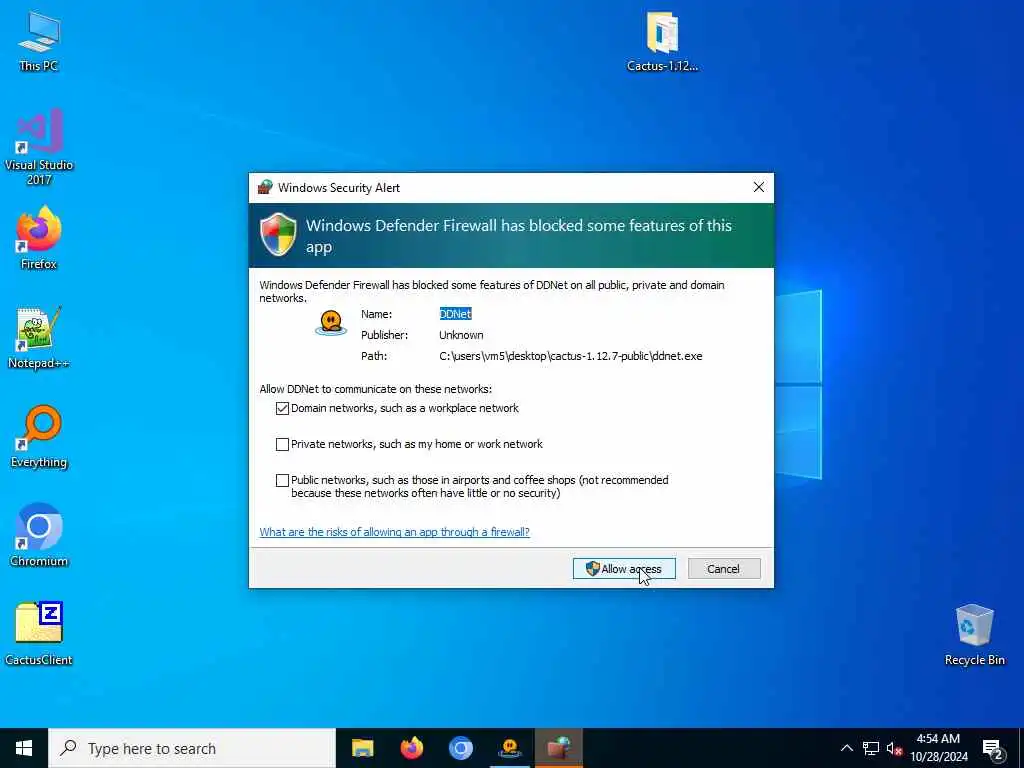Image resolution: width=1024 pixels, height=768 pixels.
Task: Uncheck Domain networks checkbox
Action: coord(282,408)
